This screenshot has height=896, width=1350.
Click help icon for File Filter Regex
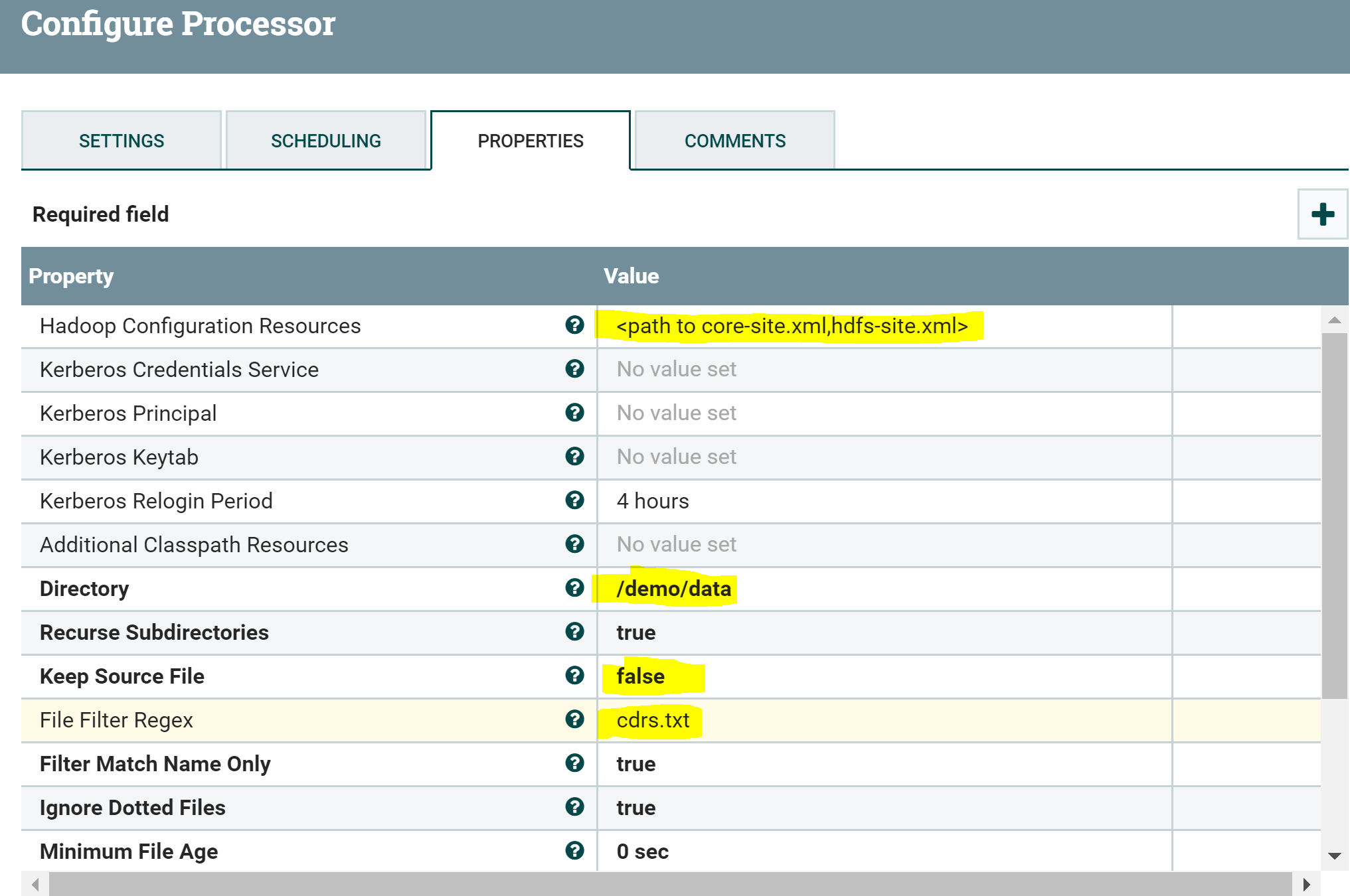[574, 719]
